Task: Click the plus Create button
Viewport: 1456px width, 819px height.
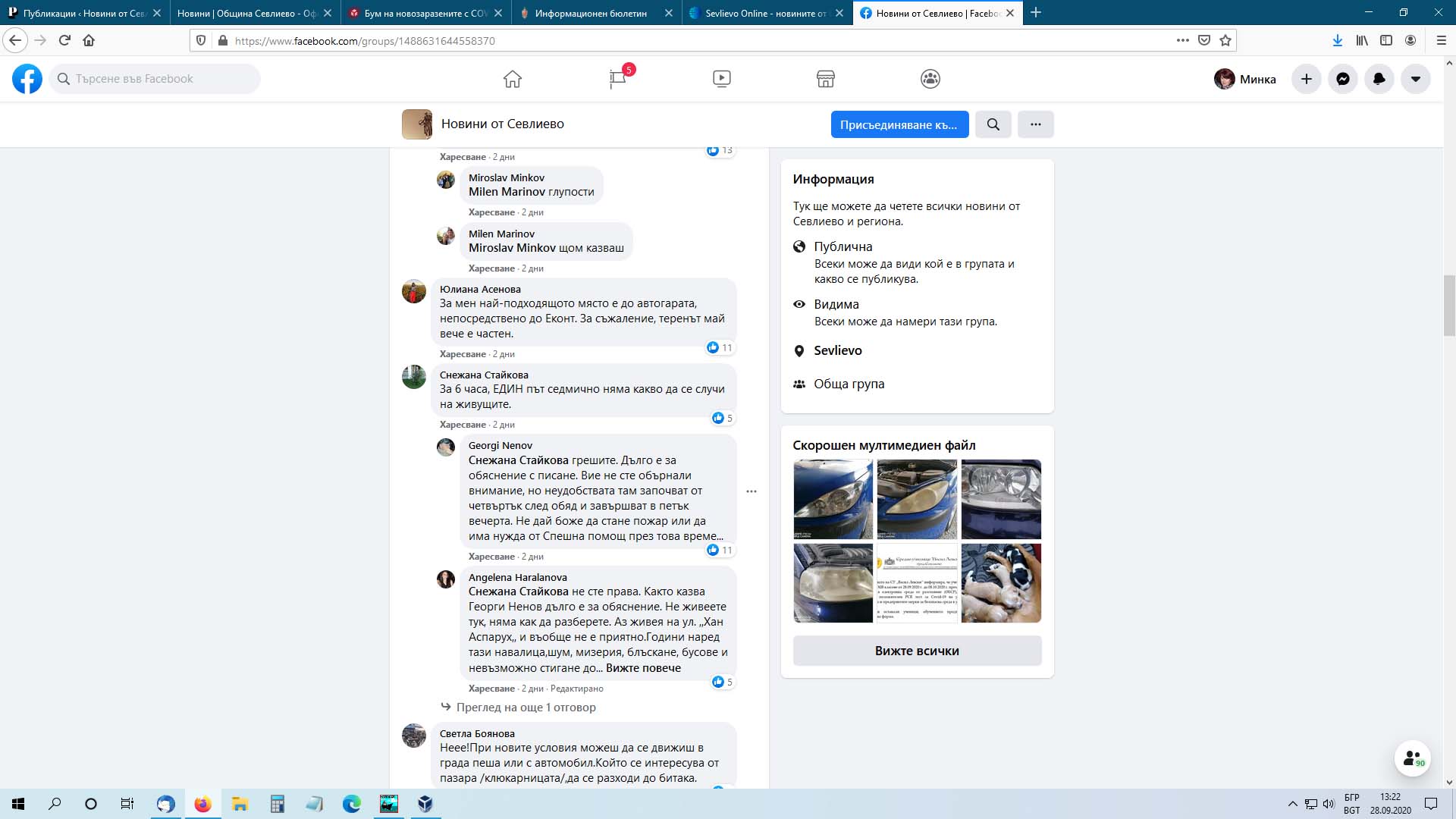Action: click(1307, 79)
